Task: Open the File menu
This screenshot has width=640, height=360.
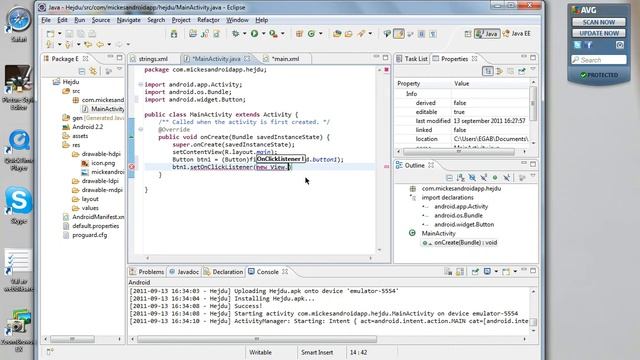Action: (46, 20)
